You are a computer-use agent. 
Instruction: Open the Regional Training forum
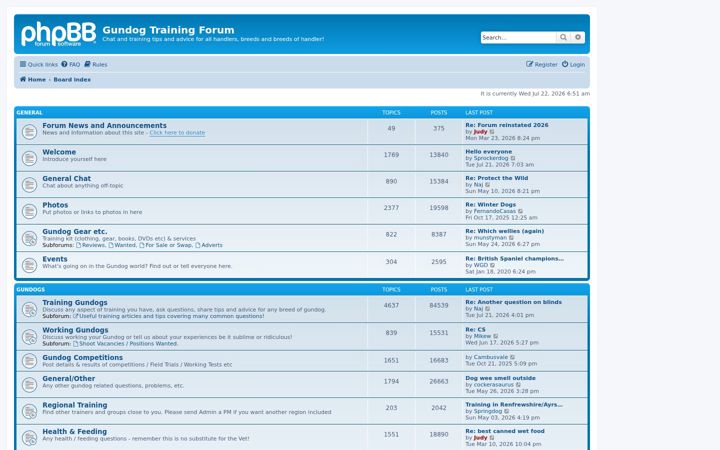click(75, 405)
